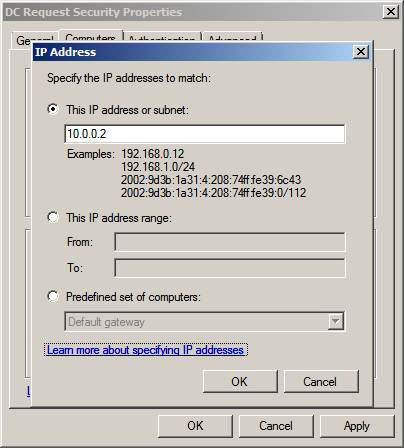The height and width of the screenshot is (448, 404).
Task: Select "This IP address range" radio button
Action: 53,218
